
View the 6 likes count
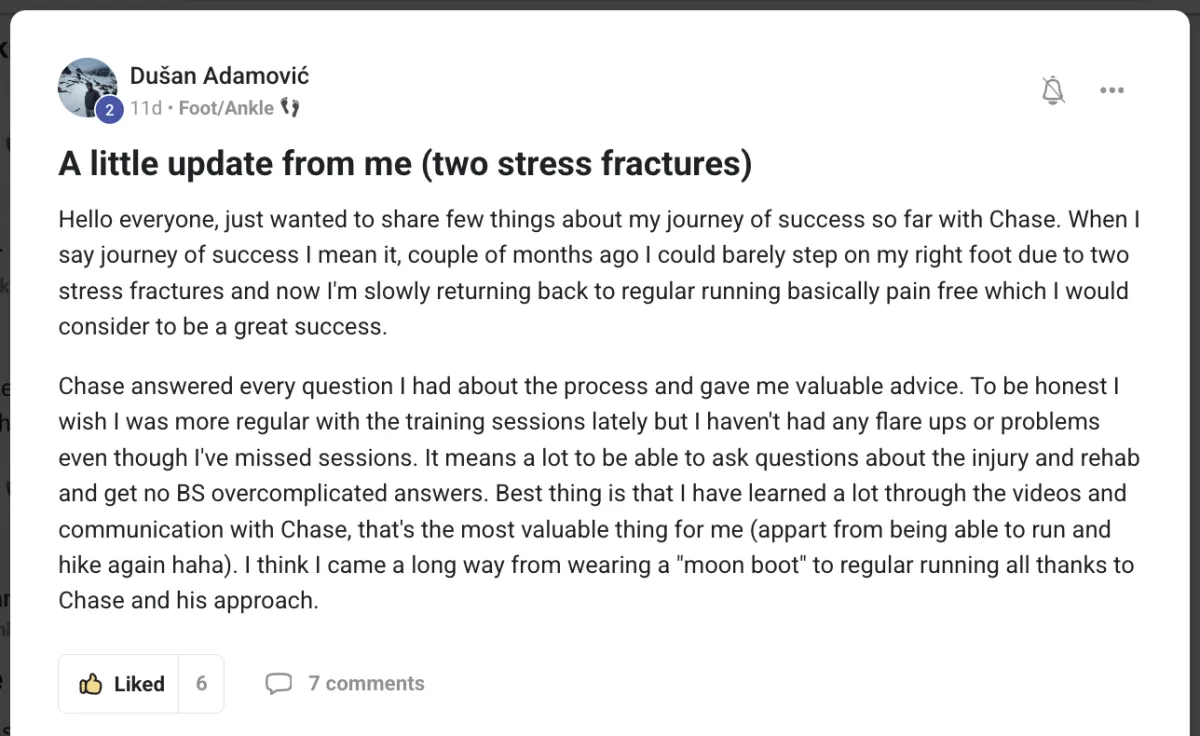click(201, 684)
